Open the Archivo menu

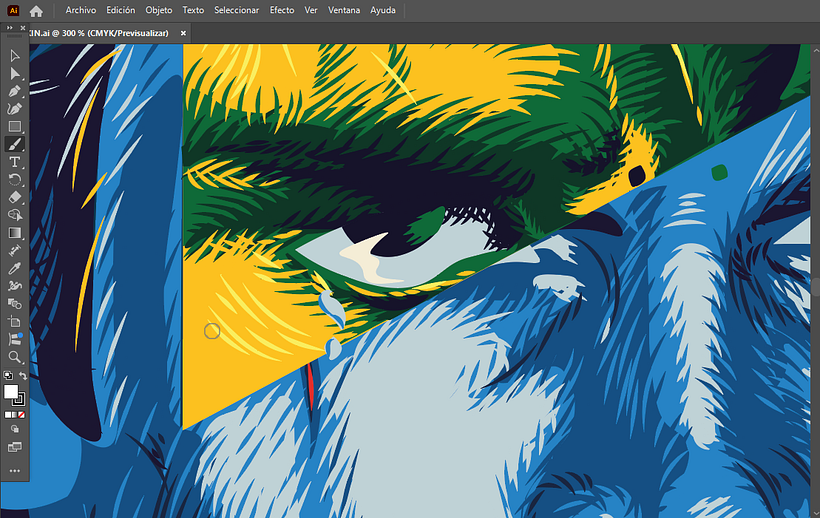(81, 10)
